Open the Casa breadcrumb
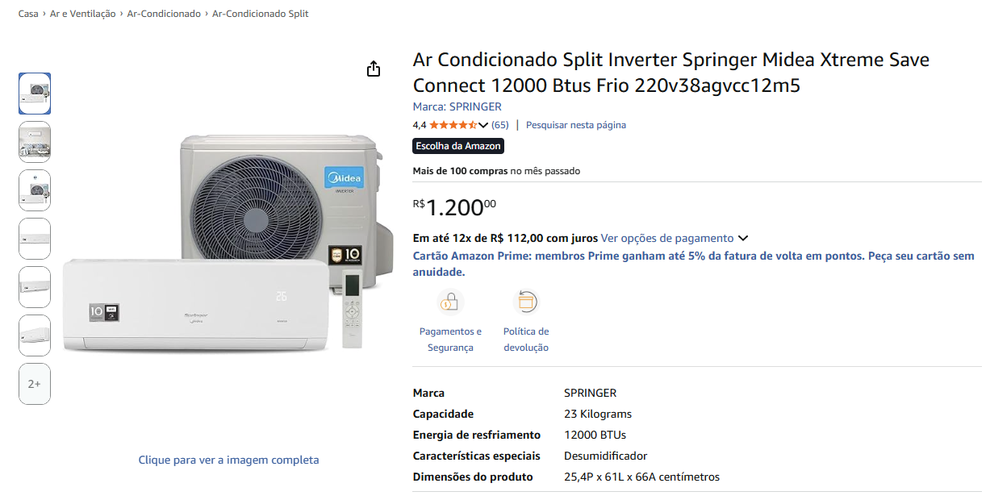Viewport: 990px width, 500px height. point(28,13)
